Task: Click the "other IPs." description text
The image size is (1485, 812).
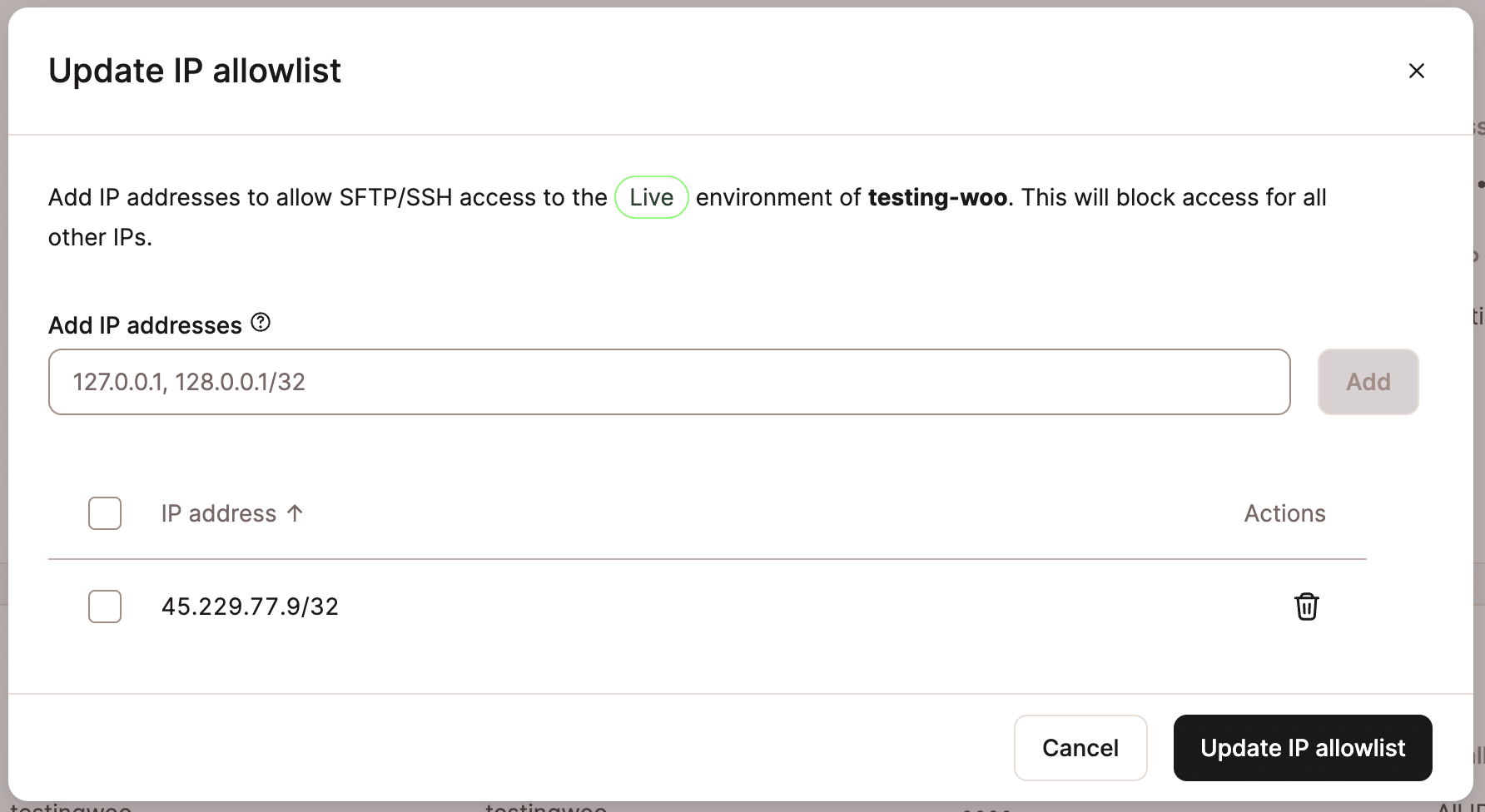Action: coord(100,237)
